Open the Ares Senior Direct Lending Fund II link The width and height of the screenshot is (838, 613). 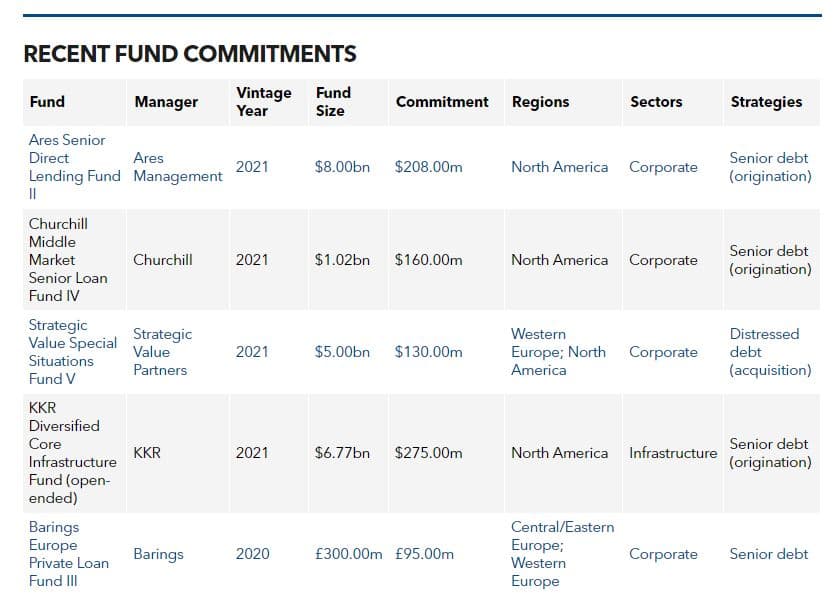click(x=74, y=167)
